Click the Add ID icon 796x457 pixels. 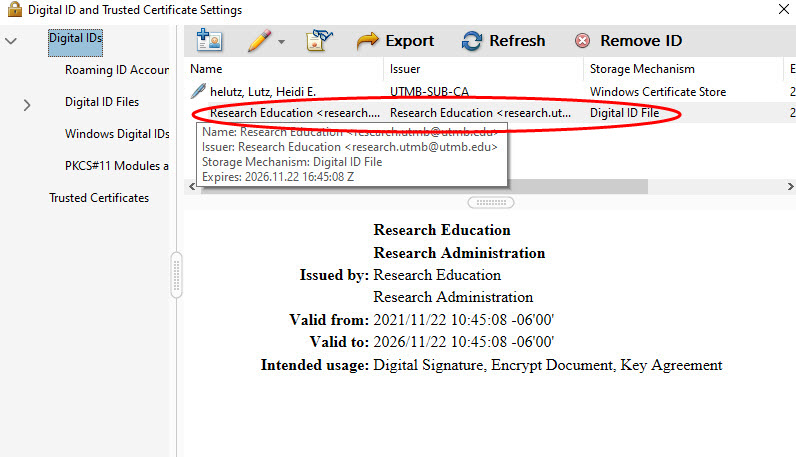(x=209, y=41)
